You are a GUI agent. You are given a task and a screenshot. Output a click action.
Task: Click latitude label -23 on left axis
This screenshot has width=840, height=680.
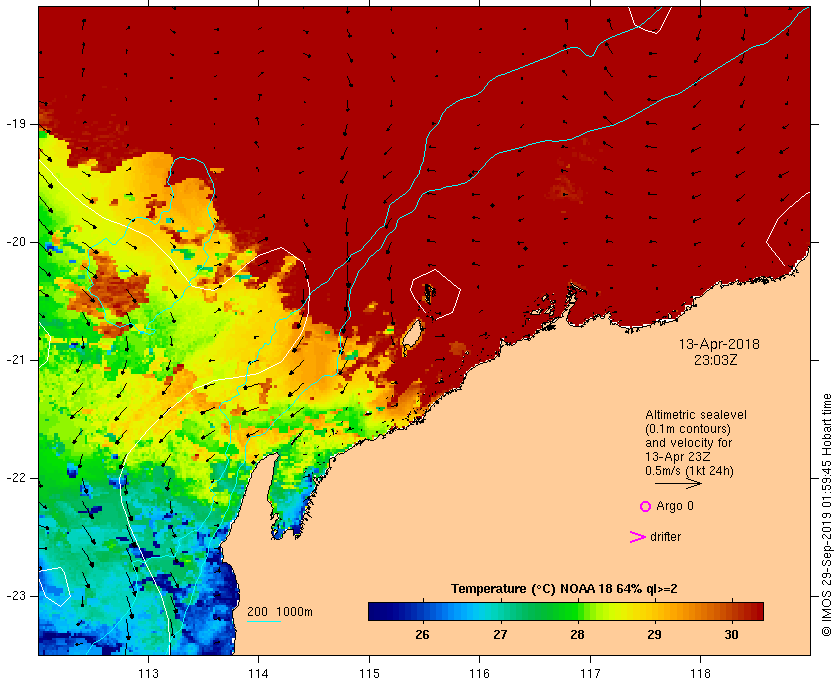coord(16,596)
